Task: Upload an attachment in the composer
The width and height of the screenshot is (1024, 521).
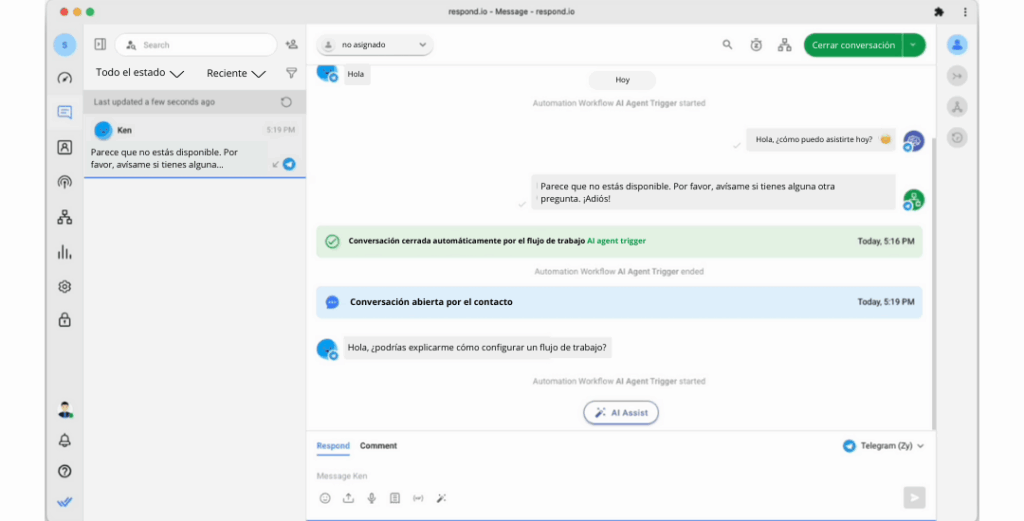Action: [x=348, y=498]
